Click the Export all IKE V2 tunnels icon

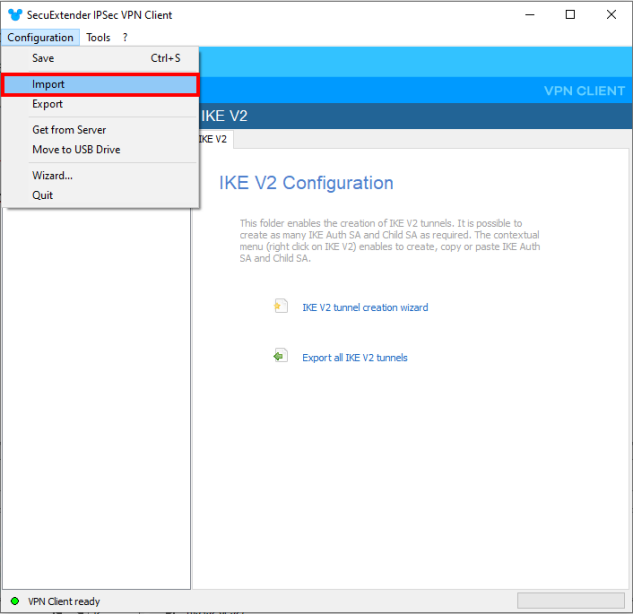click(x=281, y=356)
